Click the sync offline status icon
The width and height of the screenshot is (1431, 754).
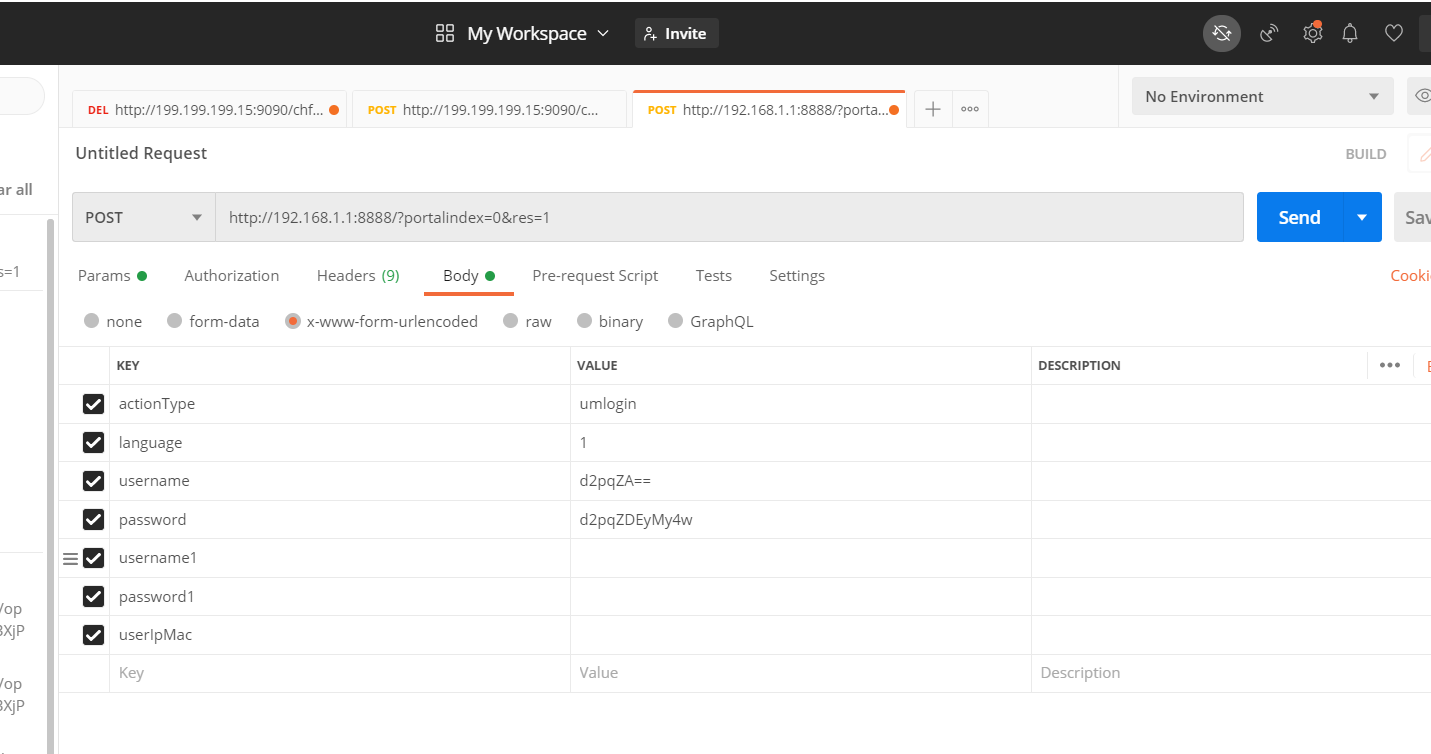coord(1221,33)
